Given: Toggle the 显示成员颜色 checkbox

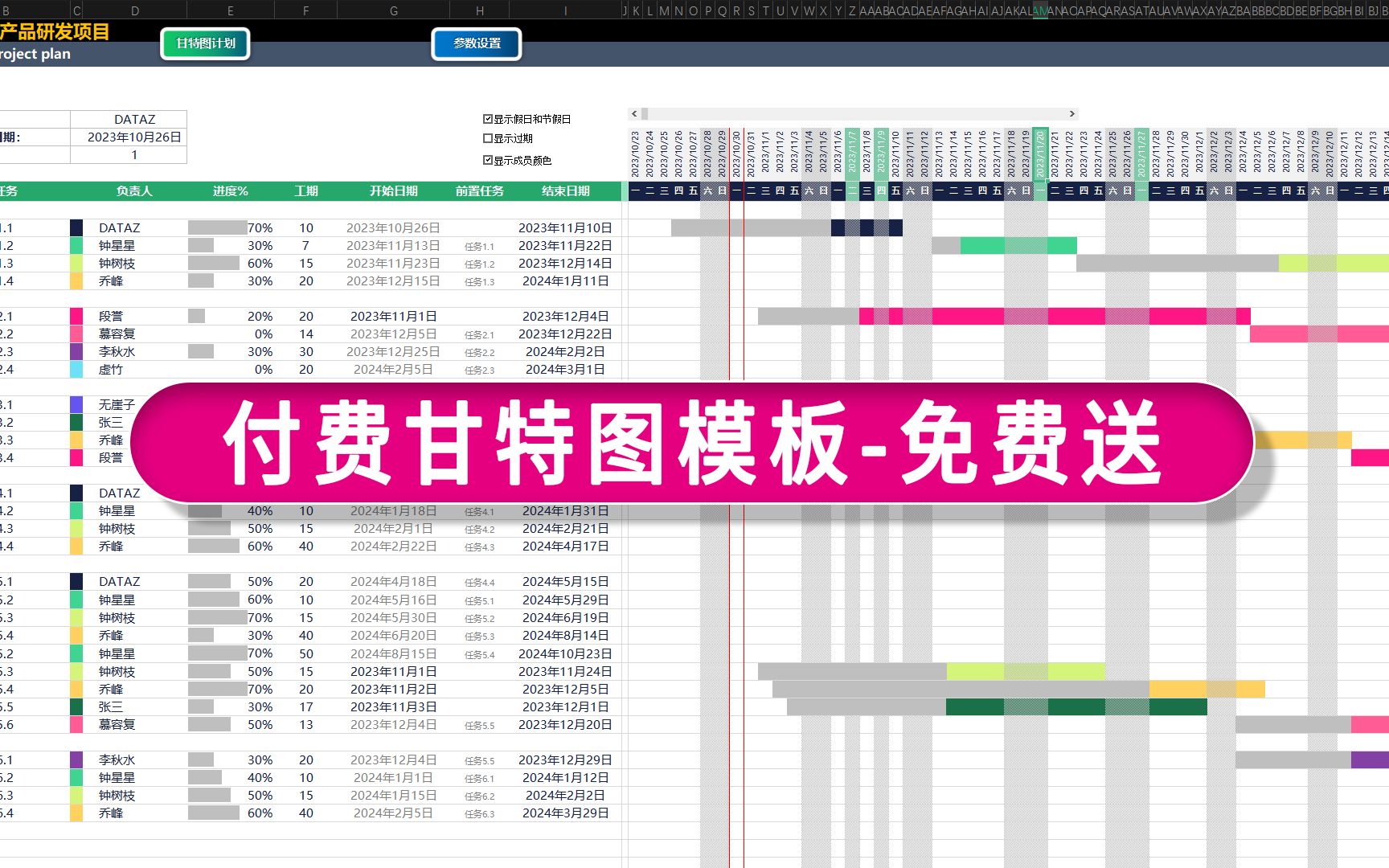Looking at the screenshot, I should pos(488,160).
